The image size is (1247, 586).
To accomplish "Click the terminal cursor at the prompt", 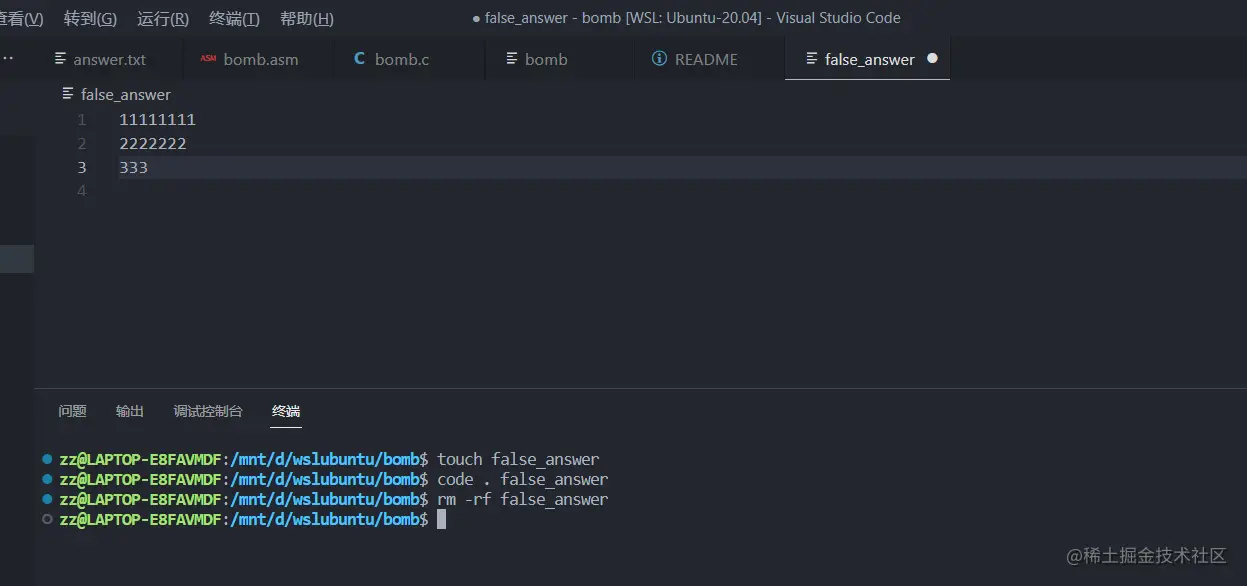I will tap(441, 520).
